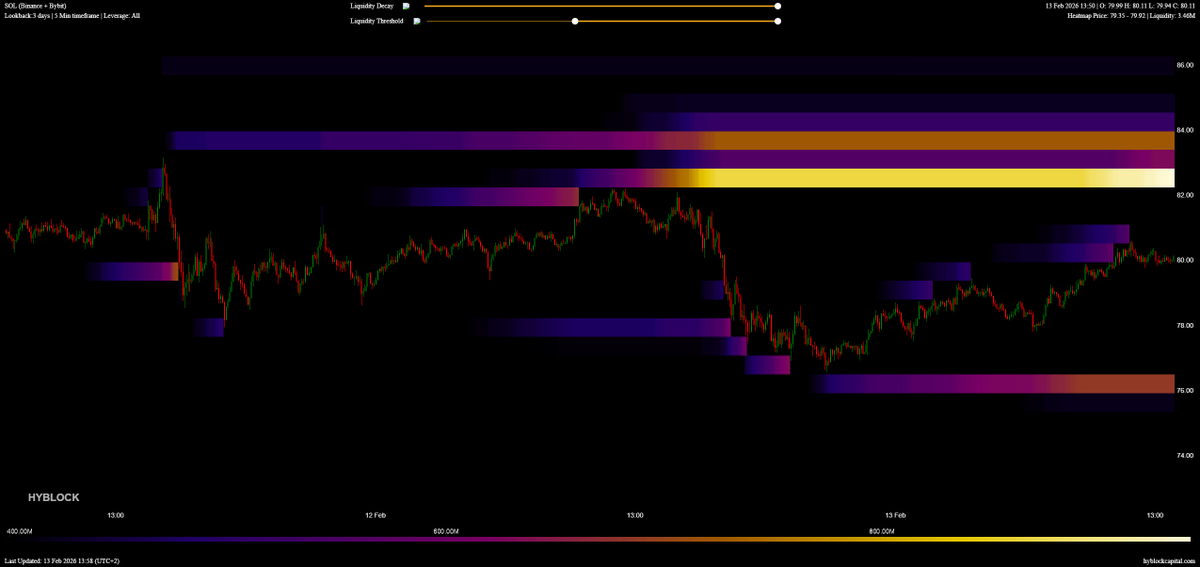The height and width of the screenshot is (567, 1200).
Task: Click the Liquidity Decay slider handle
Action: (778, 6)
